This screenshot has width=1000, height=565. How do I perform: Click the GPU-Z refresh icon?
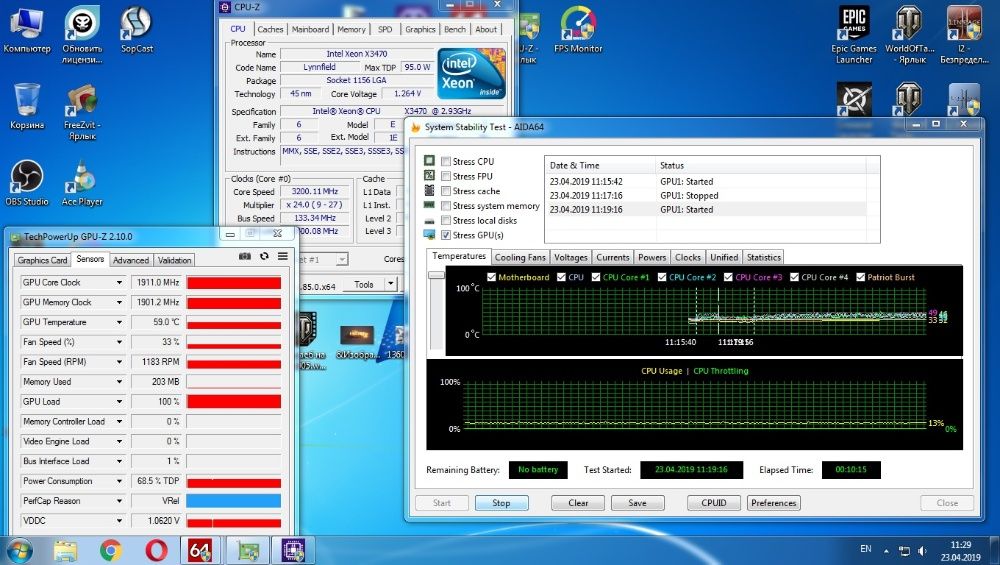pos(264,256)
